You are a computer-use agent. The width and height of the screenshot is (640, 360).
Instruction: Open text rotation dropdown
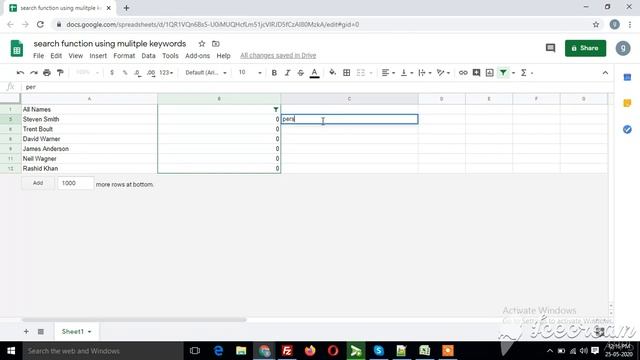point(443,73)
